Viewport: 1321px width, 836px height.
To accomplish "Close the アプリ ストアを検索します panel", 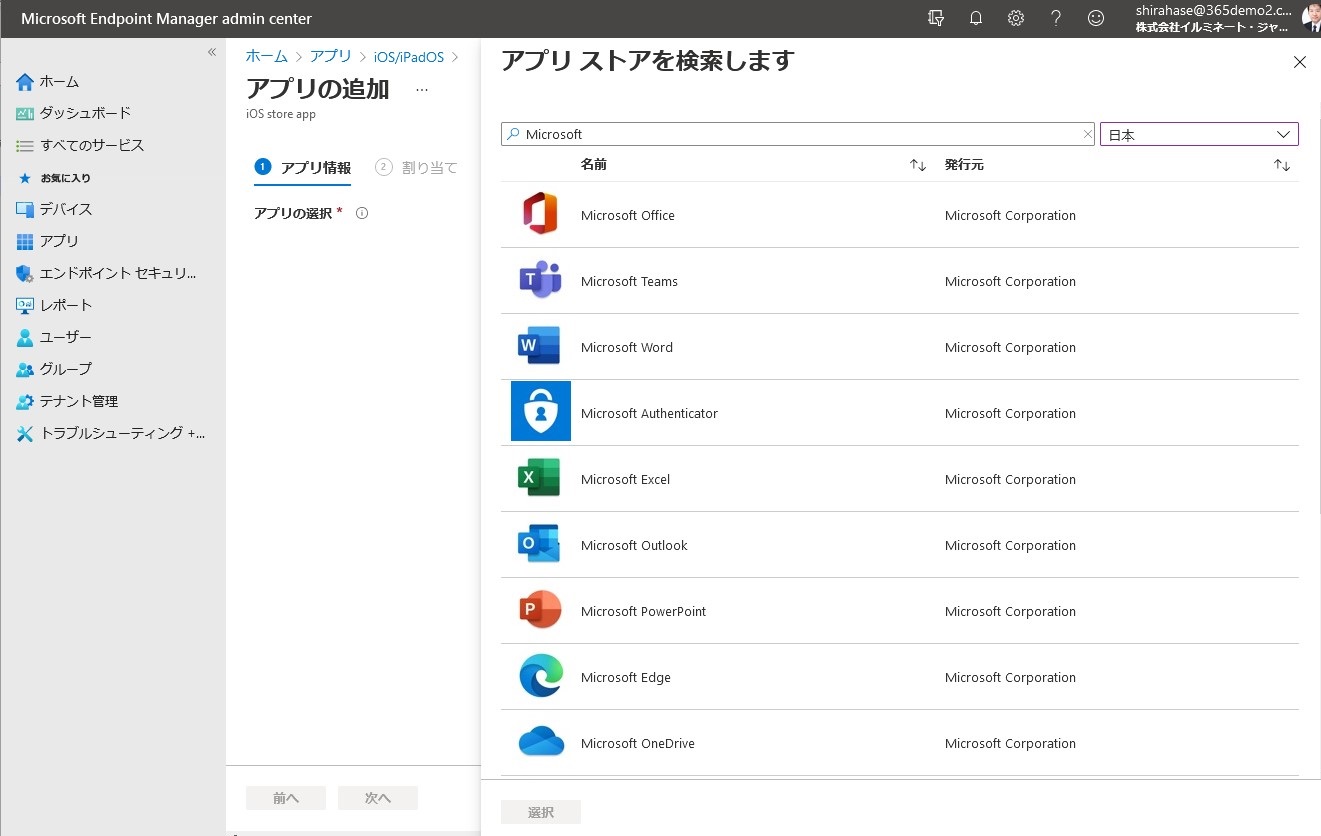I will click(x=1300, y=62).
